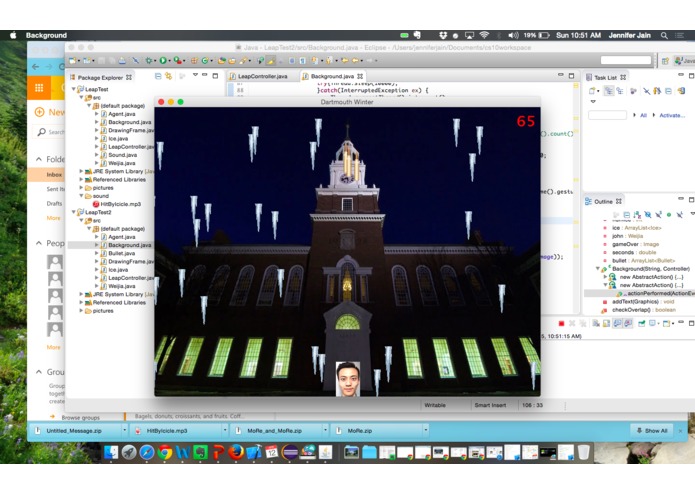695x494 pixels.
Task: Click the Task List find input field
Action: click(x=607, y=115)
